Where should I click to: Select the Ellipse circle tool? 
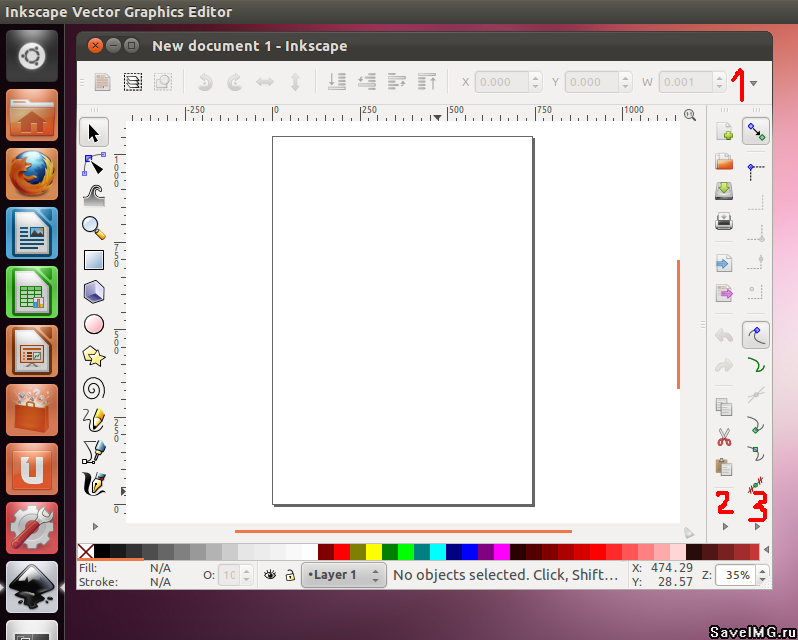[94, 324]
